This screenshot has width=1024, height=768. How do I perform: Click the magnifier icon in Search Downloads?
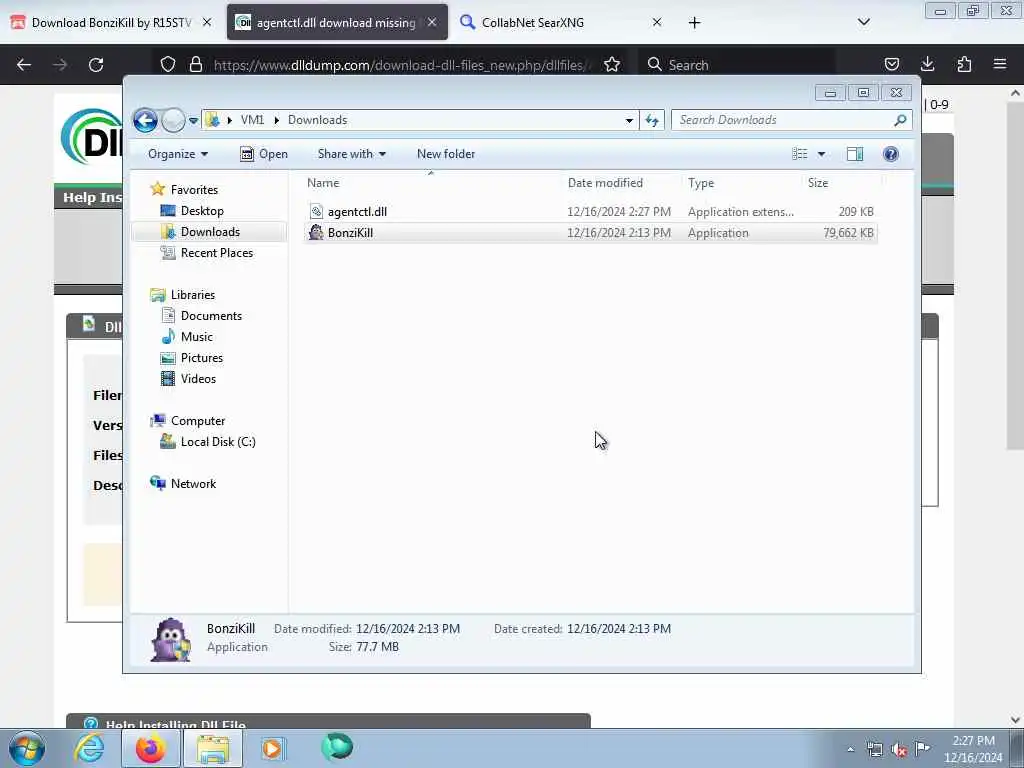click(x=901, y=120)
